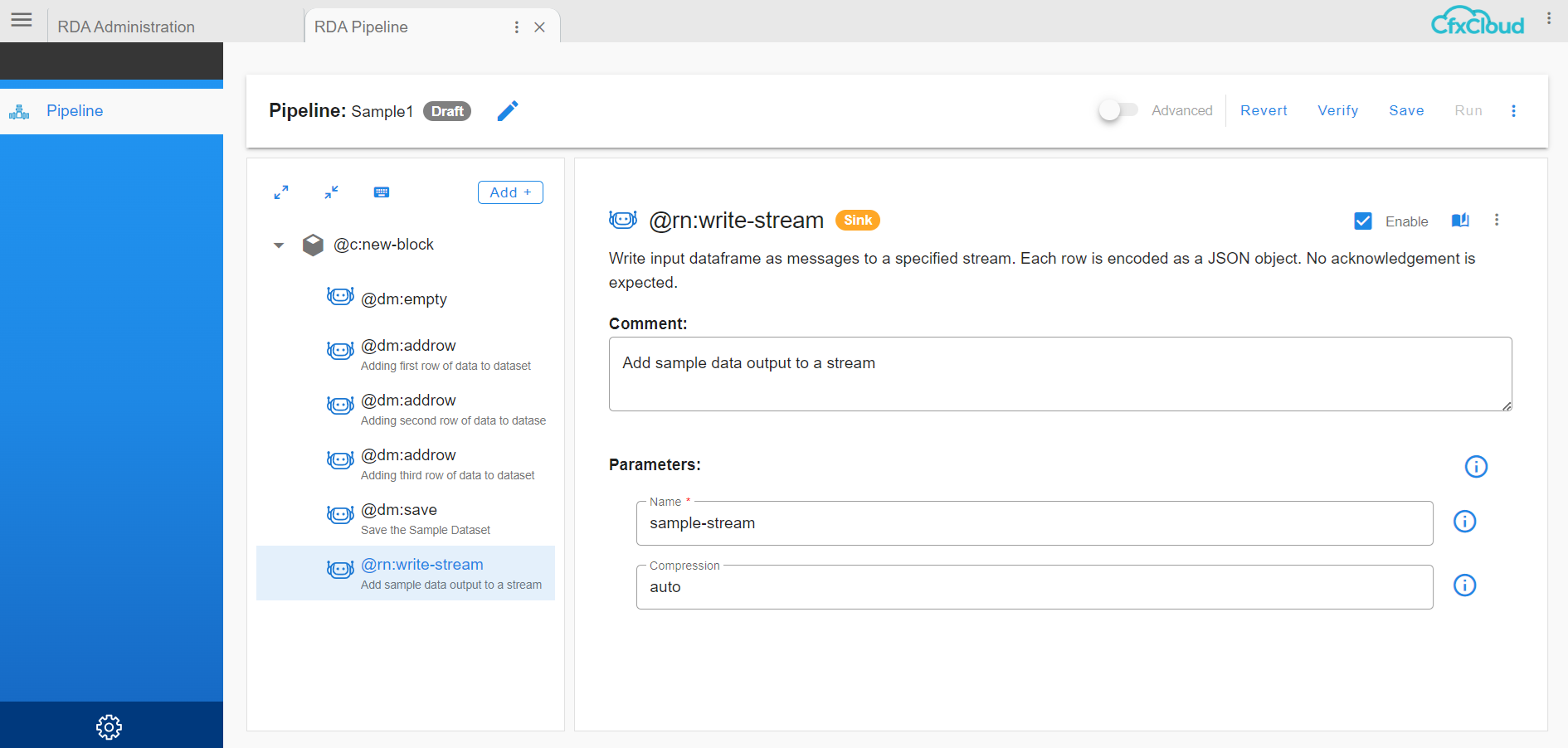Open the CfxCloud top-right options menu

click(1548, 17)
